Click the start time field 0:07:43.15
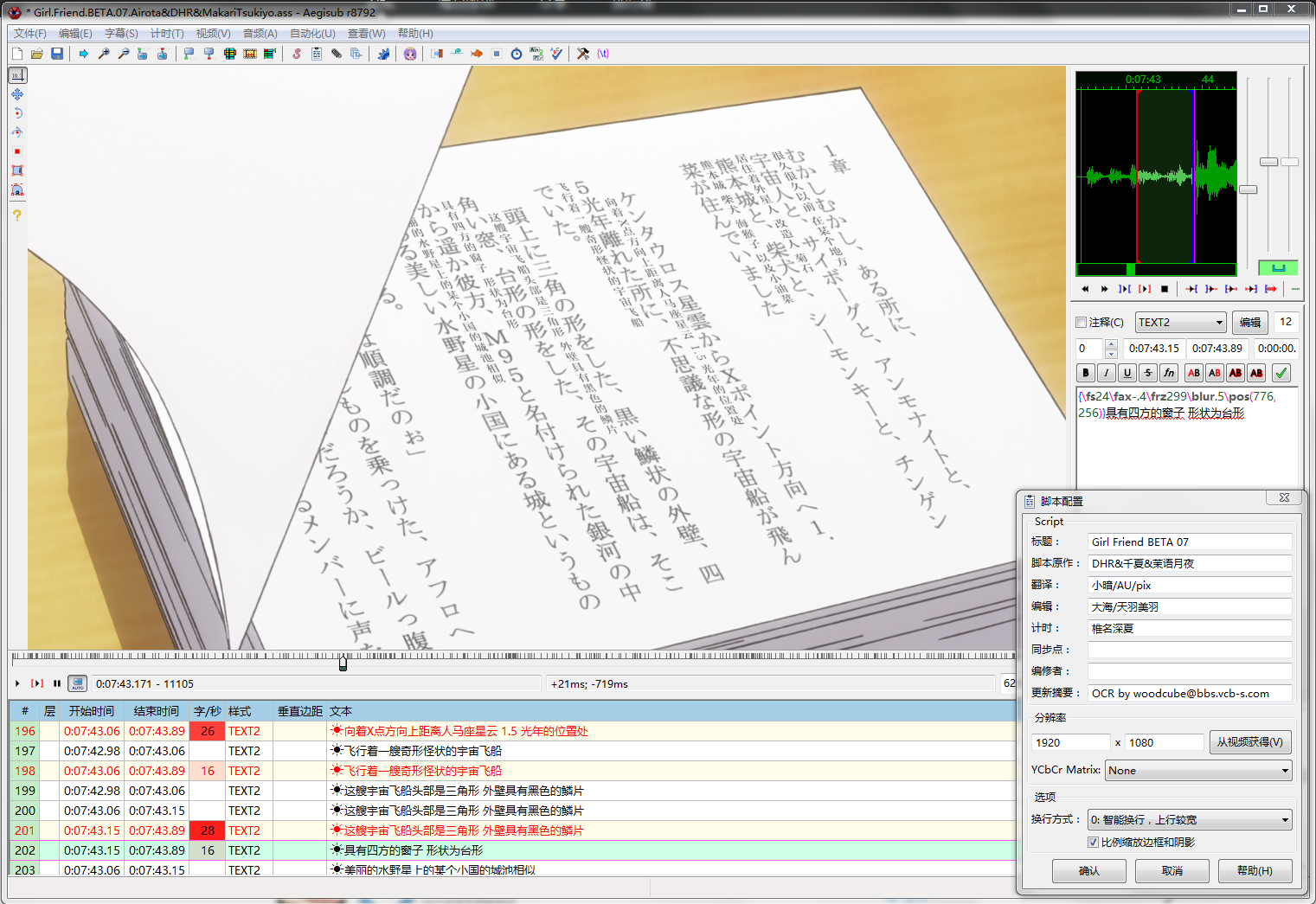This screenshot has height=904, width=1316. tap(1153, 349)
